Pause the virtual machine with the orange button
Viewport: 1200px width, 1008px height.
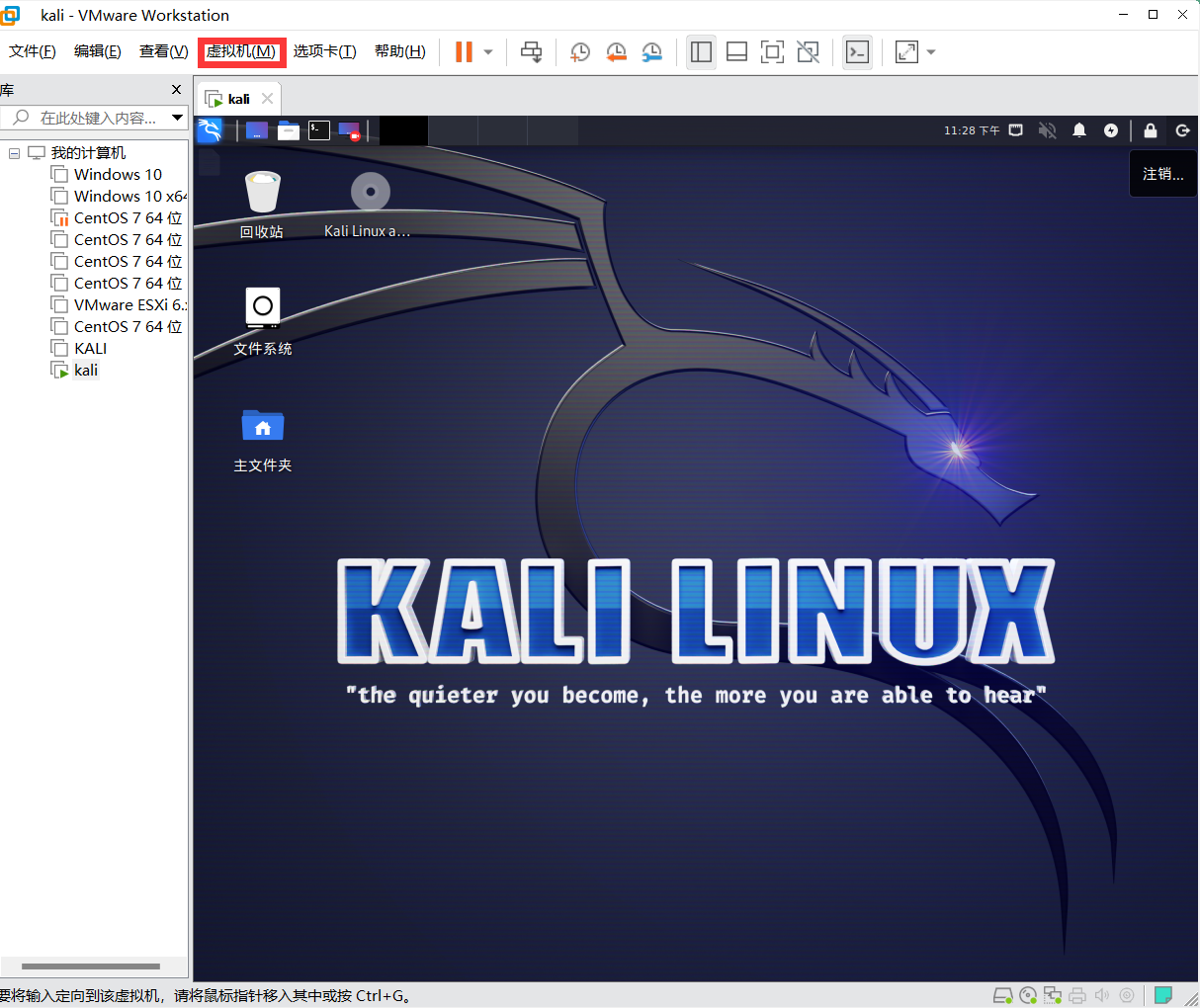[464, 51]
